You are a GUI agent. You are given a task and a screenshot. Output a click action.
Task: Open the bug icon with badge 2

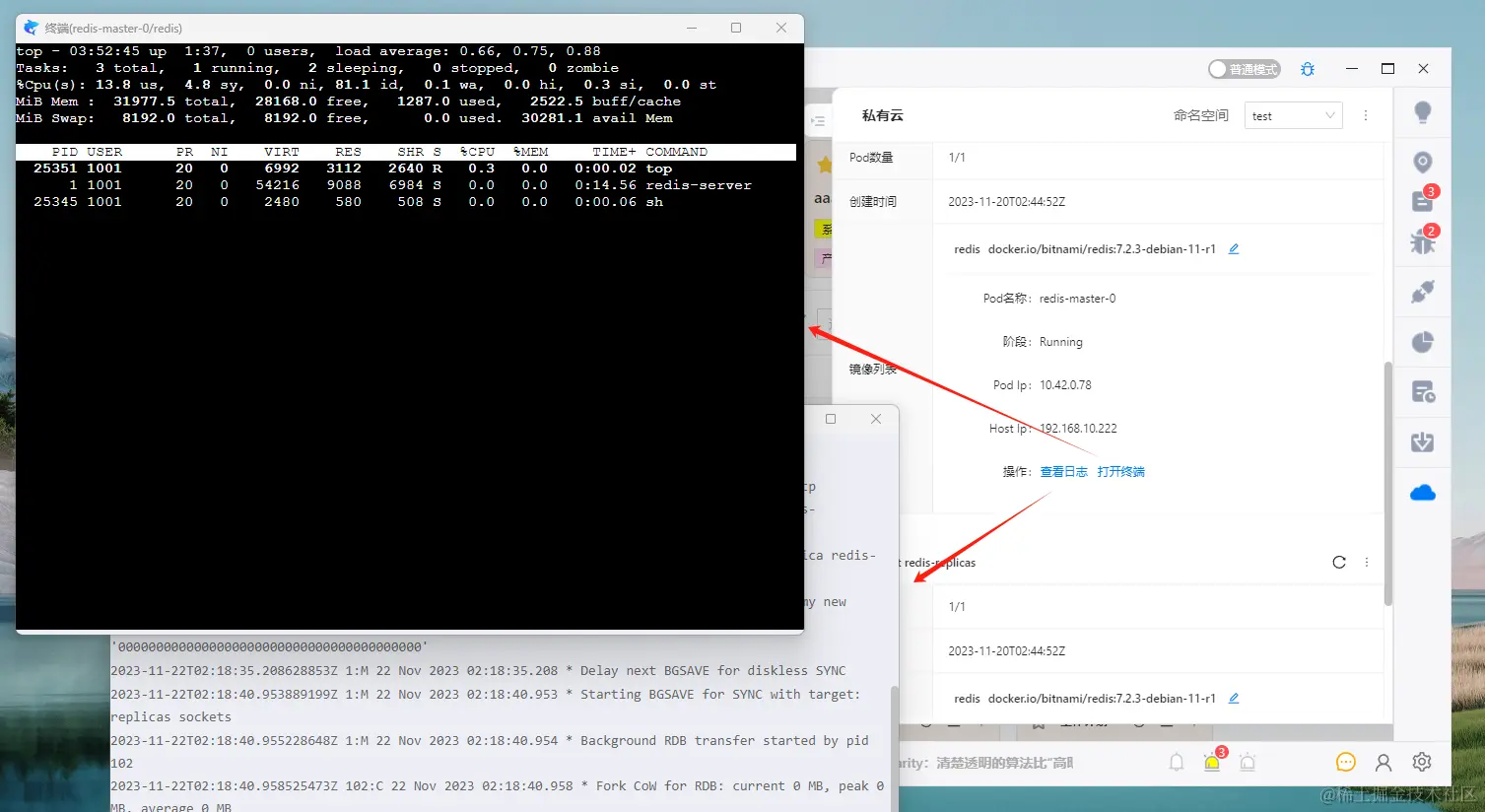[1423, 240]
